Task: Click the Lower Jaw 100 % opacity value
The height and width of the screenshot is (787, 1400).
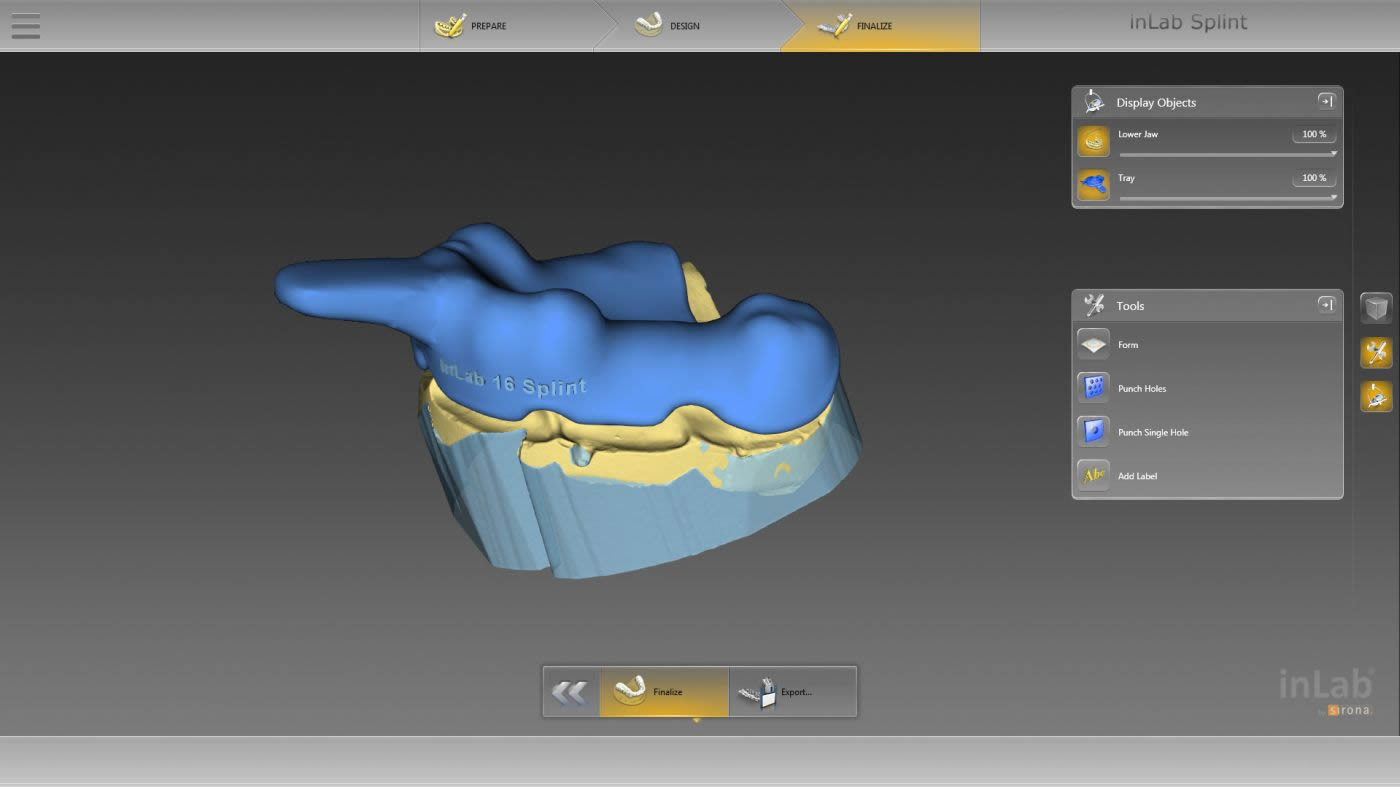Action: coord(1314,134)
